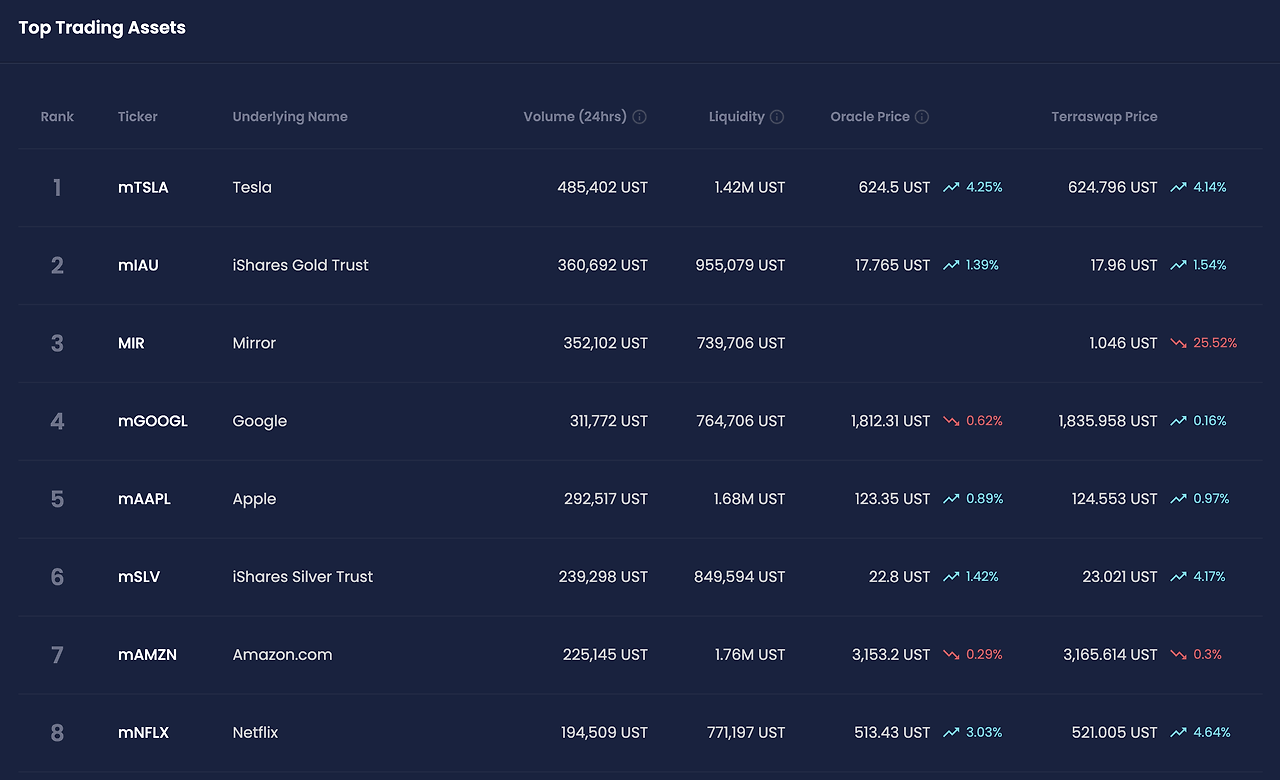The width and height of the screenshot is (1280, 780).
Task: Click the Oracle Price column header
Action: [870, 117]
